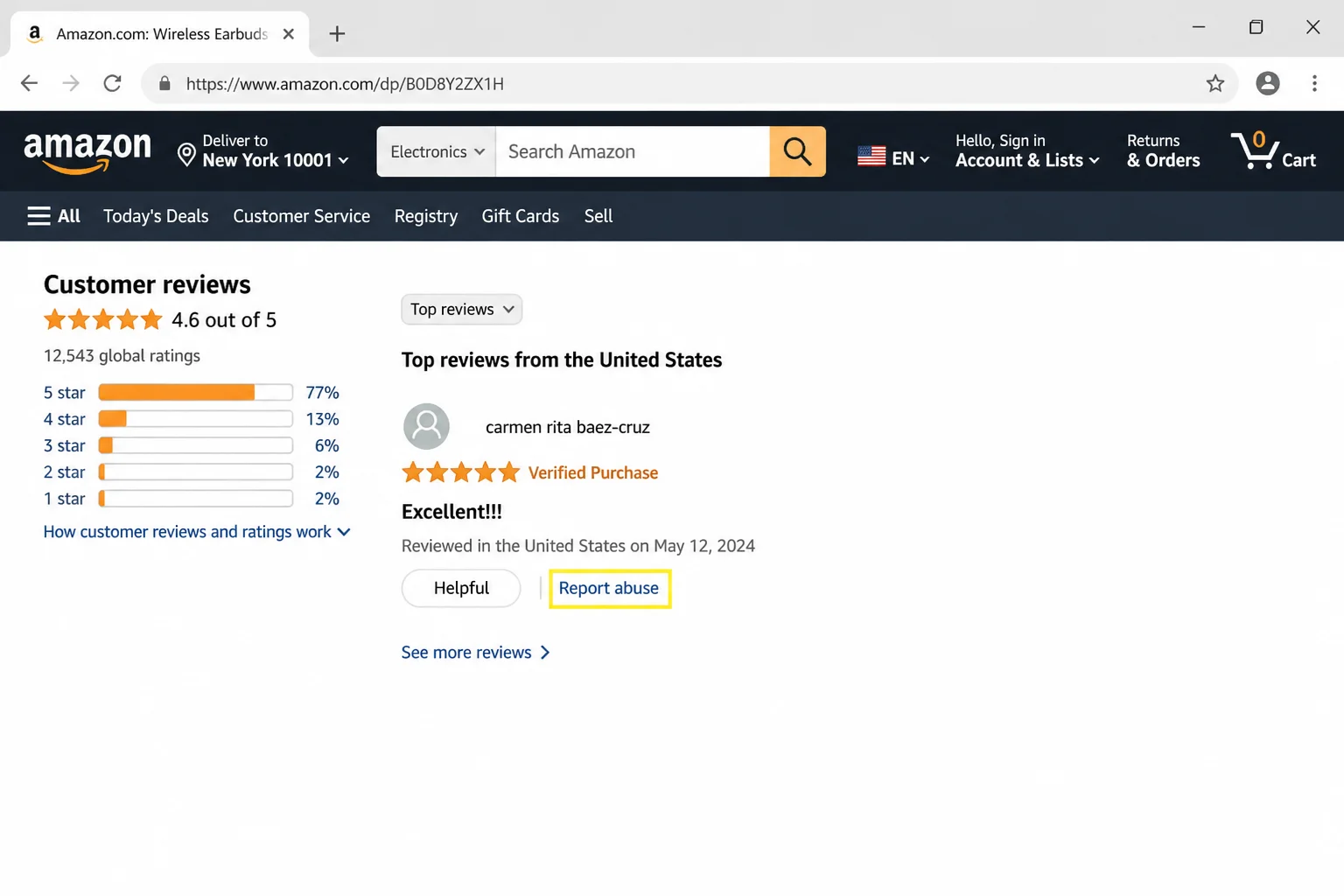The image size is (1344, 896).
Task: Select Gift Cards in navigation
Action: (x=521, y=216)
